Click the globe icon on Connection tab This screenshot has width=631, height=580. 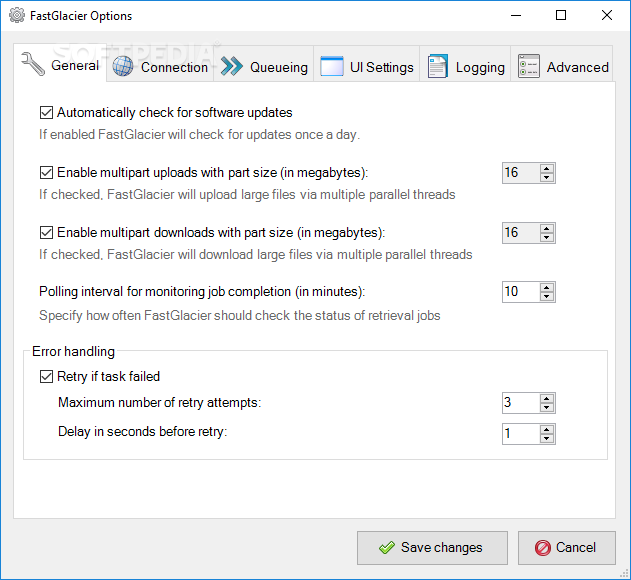pyautogui.click(x=123, y=66)
